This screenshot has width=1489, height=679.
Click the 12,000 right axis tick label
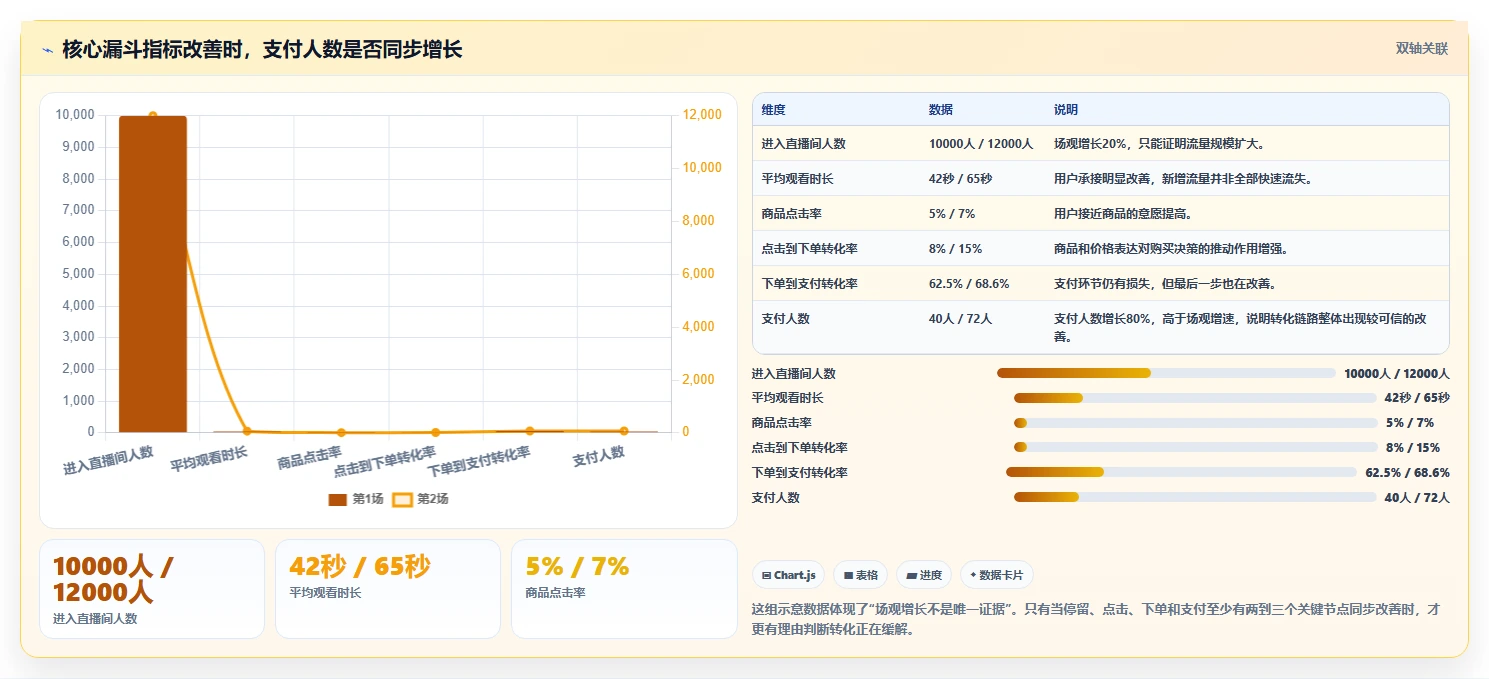click(x=701, y=115)
